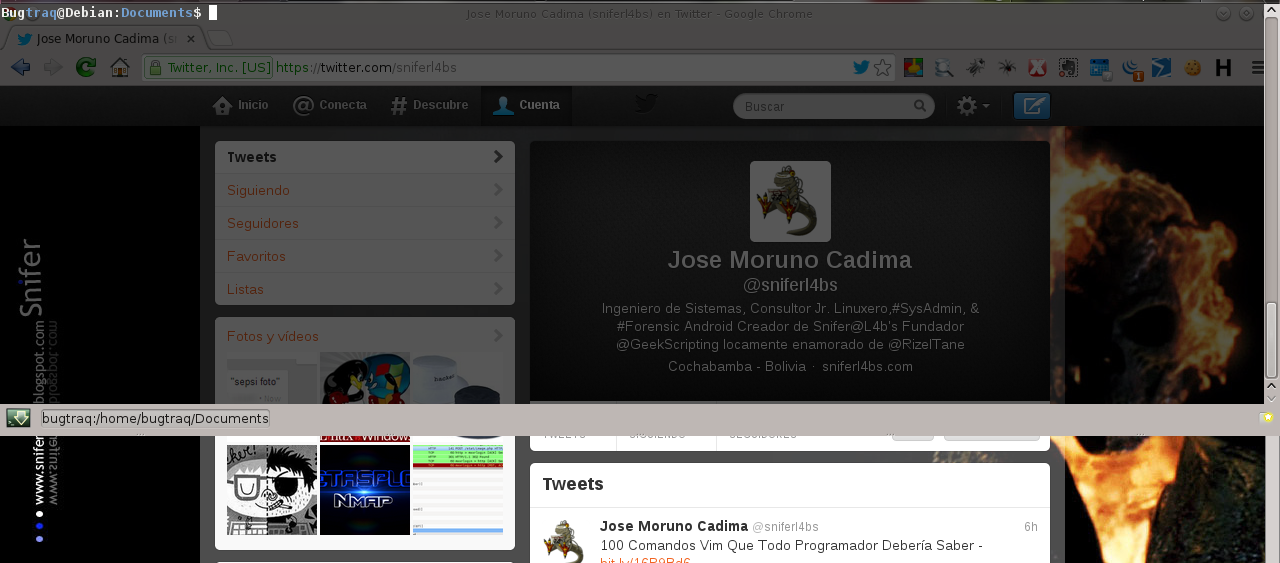Click Chrome's forward navigation arrow
This screenshot has height=563, width=1280.
53,67
